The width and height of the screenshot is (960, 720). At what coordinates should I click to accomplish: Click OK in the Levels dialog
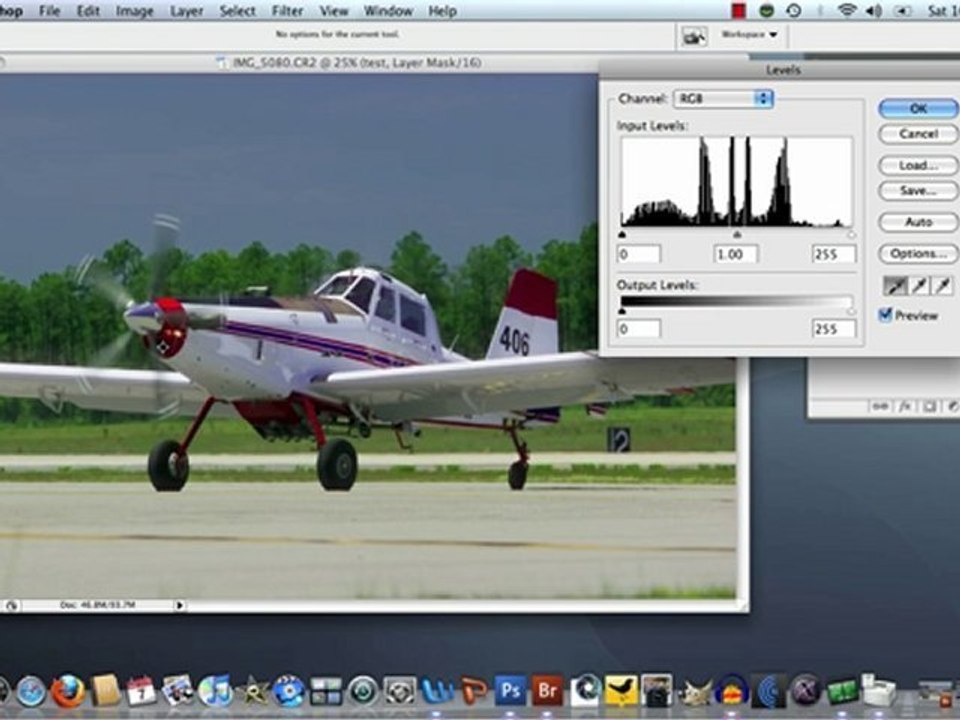click(x=918, y=108)
